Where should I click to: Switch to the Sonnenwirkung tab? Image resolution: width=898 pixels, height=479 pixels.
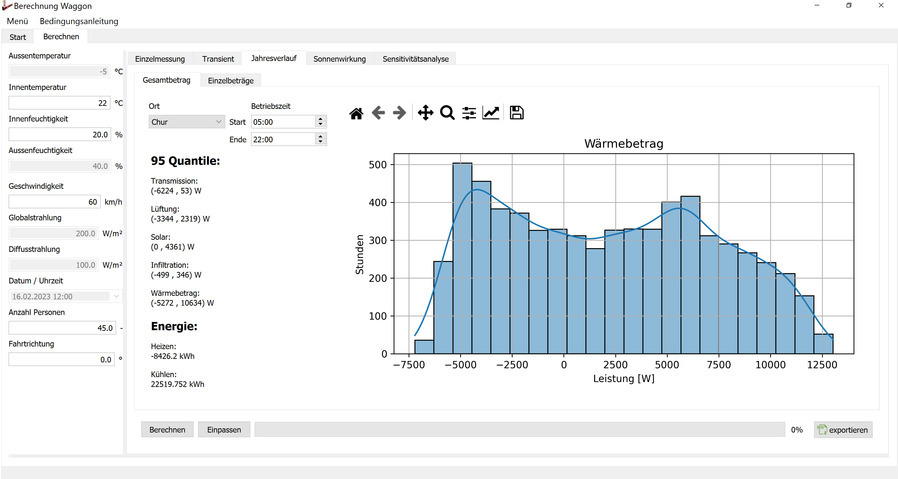point(339,59)
